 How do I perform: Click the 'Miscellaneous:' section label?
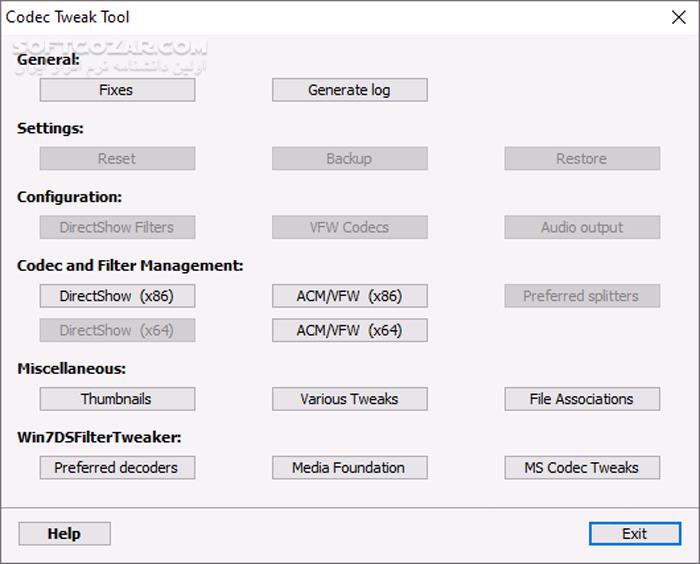(x=71, y=369)
